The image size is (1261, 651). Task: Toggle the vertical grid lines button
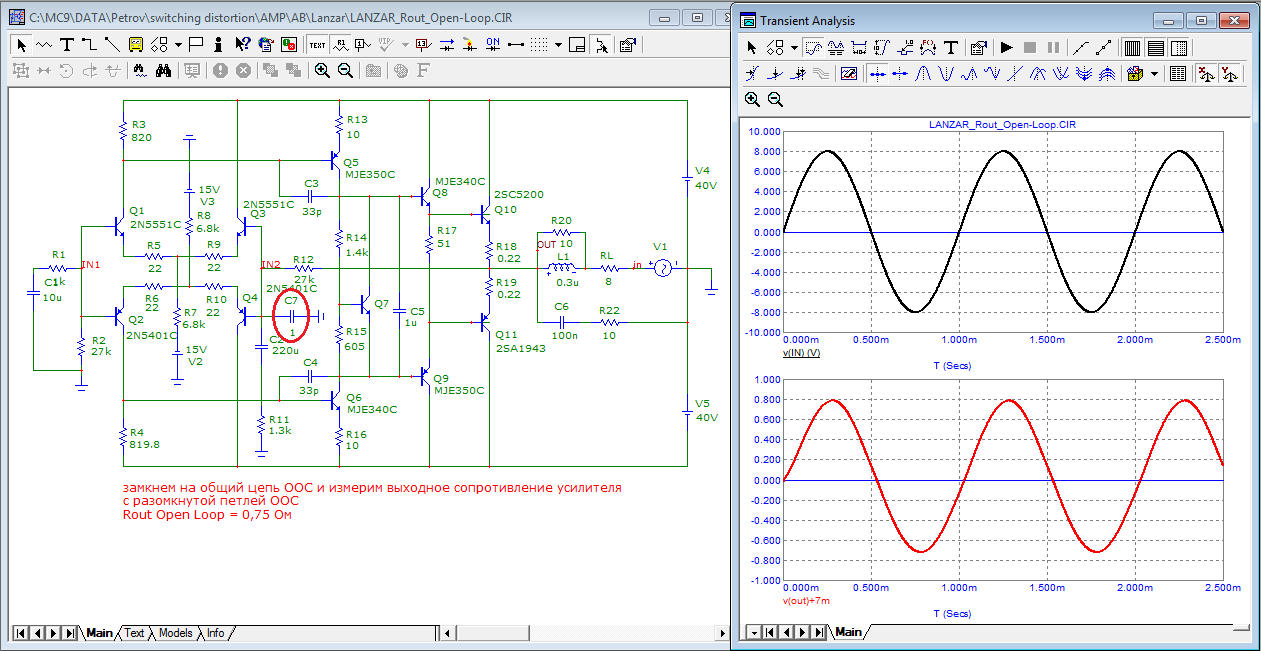[x=1132, y=47]
